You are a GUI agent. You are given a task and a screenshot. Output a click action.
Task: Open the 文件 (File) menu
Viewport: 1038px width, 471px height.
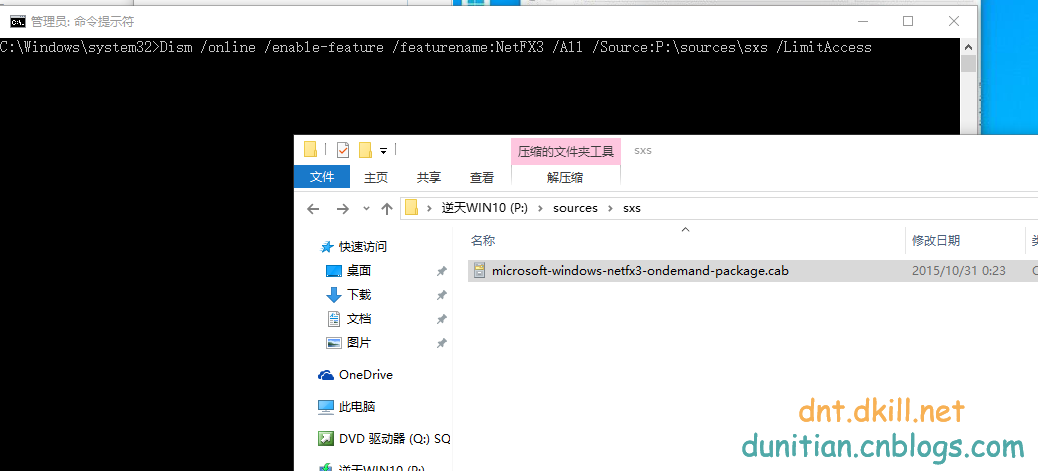(322, 177)
